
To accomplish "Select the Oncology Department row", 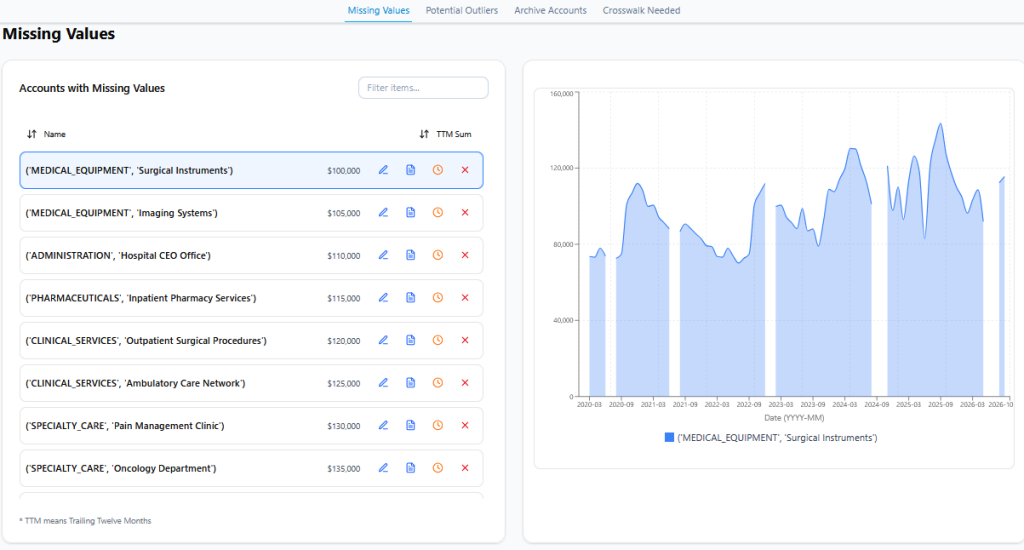I will click(251, 468).
